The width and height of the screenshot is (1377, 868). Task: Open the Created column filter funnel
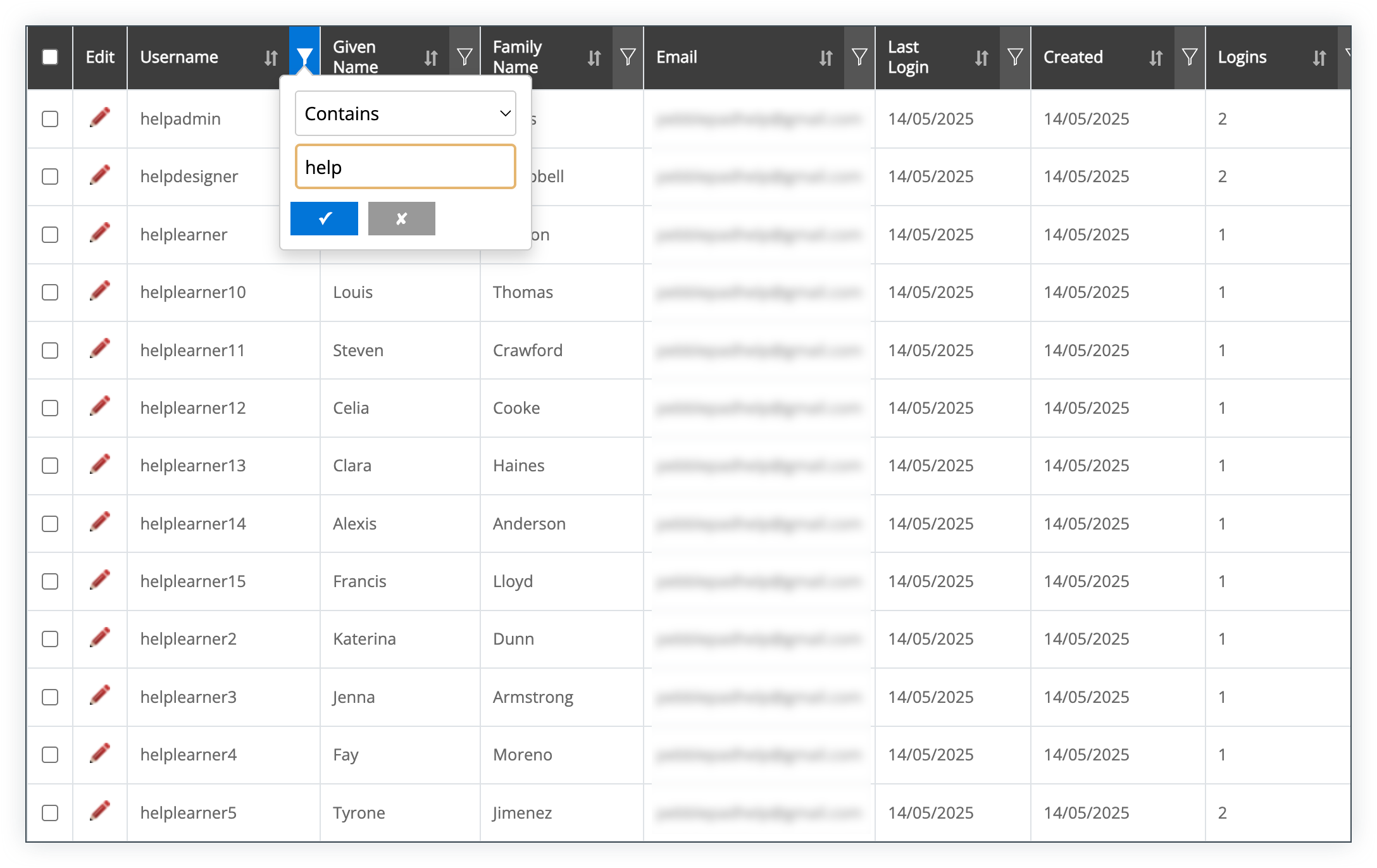pos(1190,58)
